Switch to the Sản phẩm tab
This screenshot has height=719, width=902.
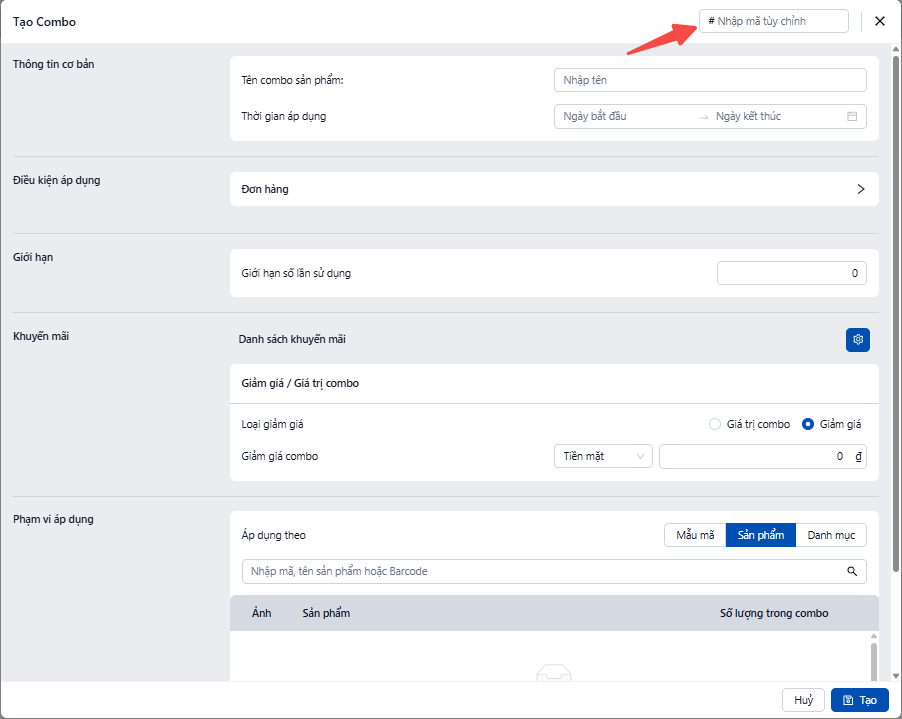point(761,535)
